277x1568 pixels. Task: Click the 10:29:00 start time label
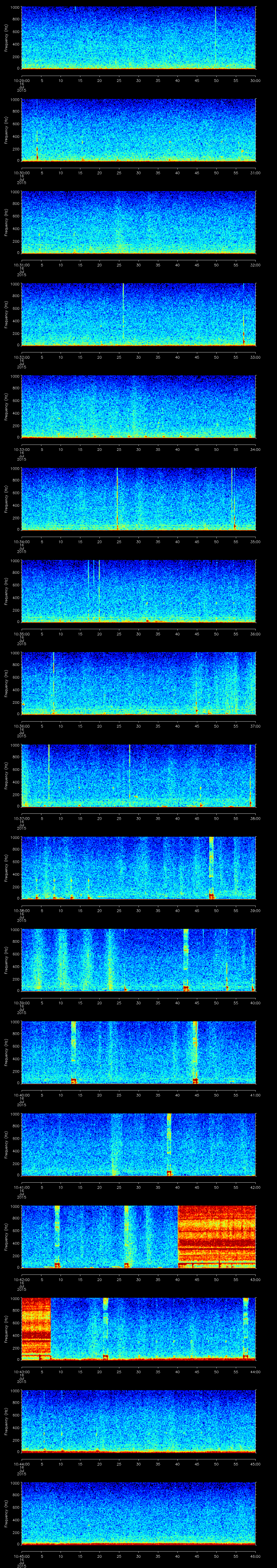coord(21,80)
